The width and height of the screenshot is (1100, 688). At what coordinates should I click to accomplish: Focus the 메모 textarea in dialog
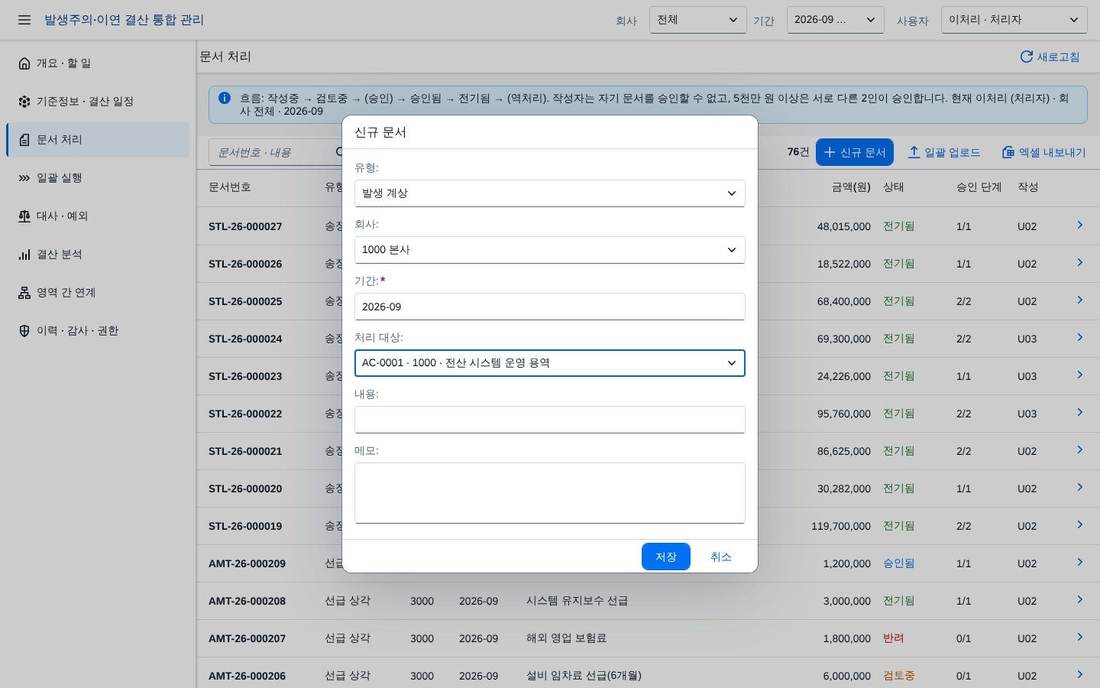click(x=549, y=492)
